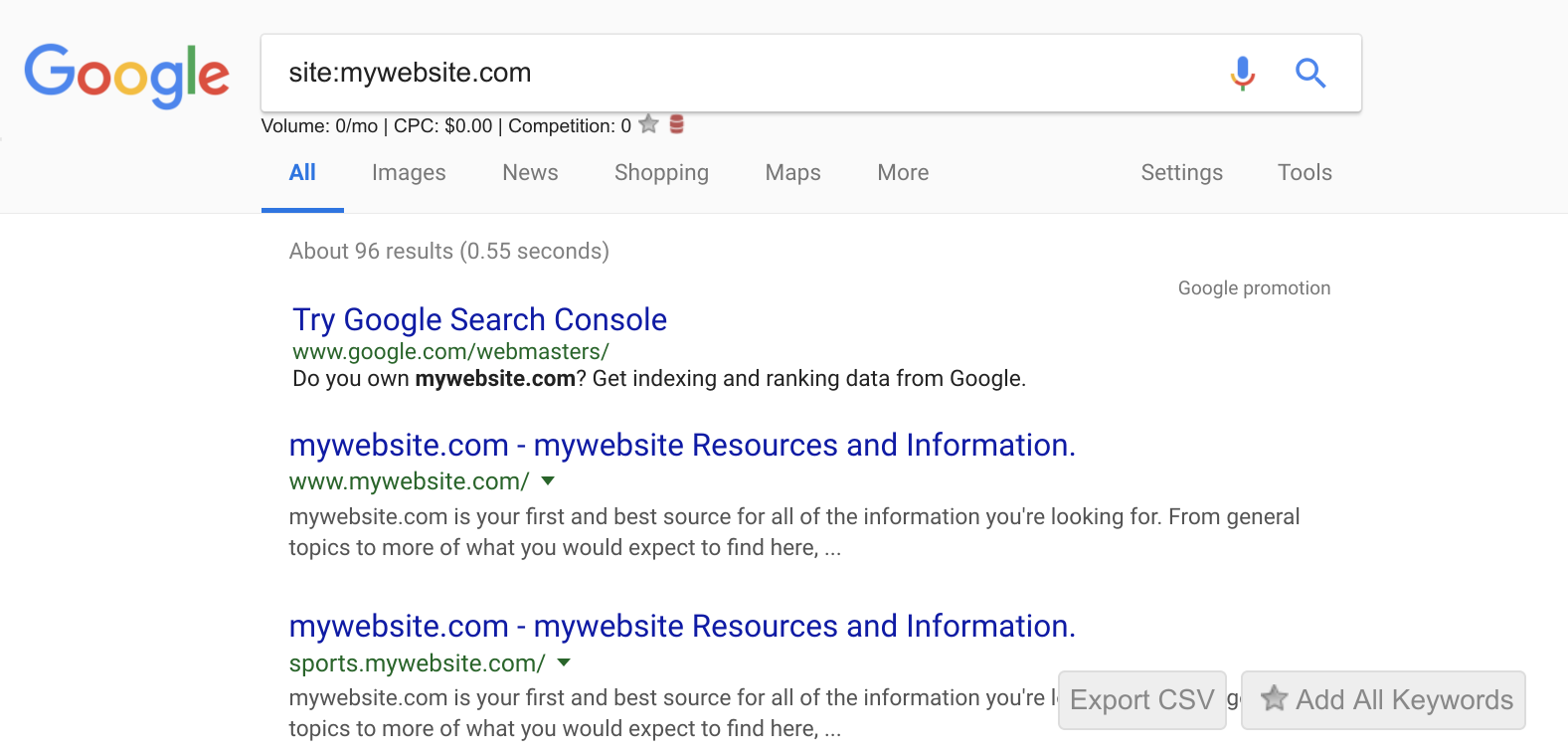Star this keyword next to Competition
This screenshot has height=754, width=1568.
pos(649,124)
